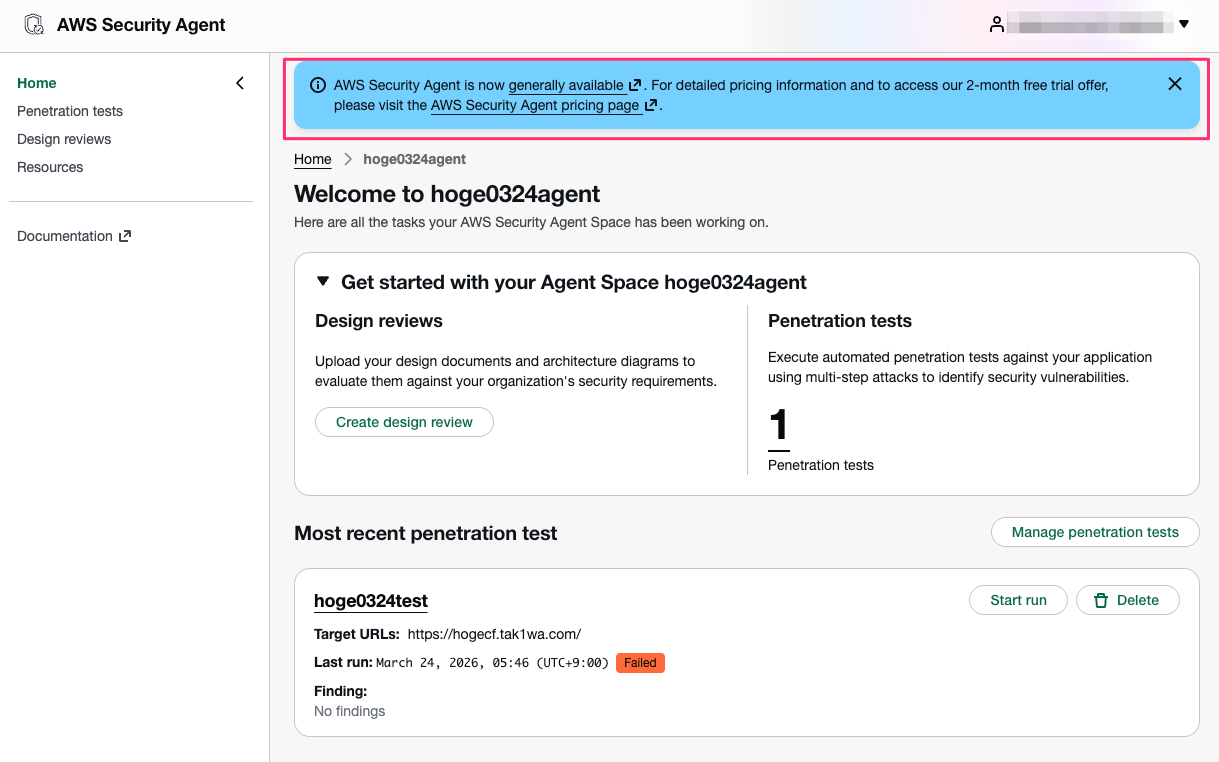Open Design reviews in sidebar

64,139
